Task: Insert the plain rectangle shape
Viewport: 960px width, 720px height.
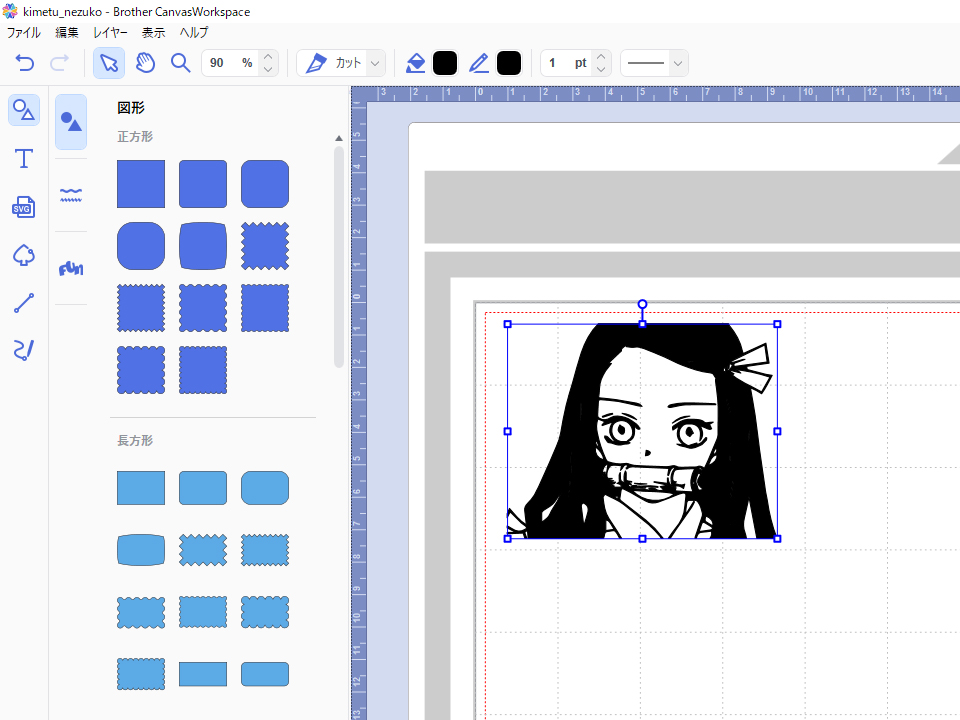Action: (x=141, y=488)
